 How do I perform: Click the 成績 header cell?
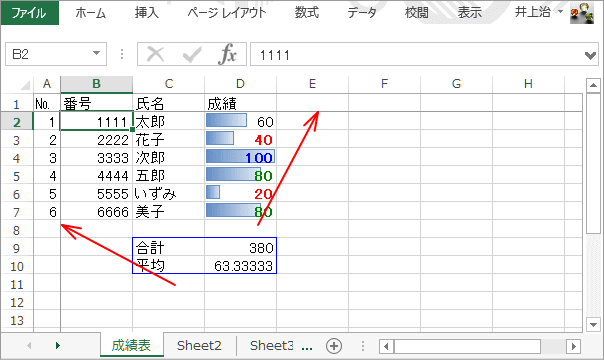[240, 104]
